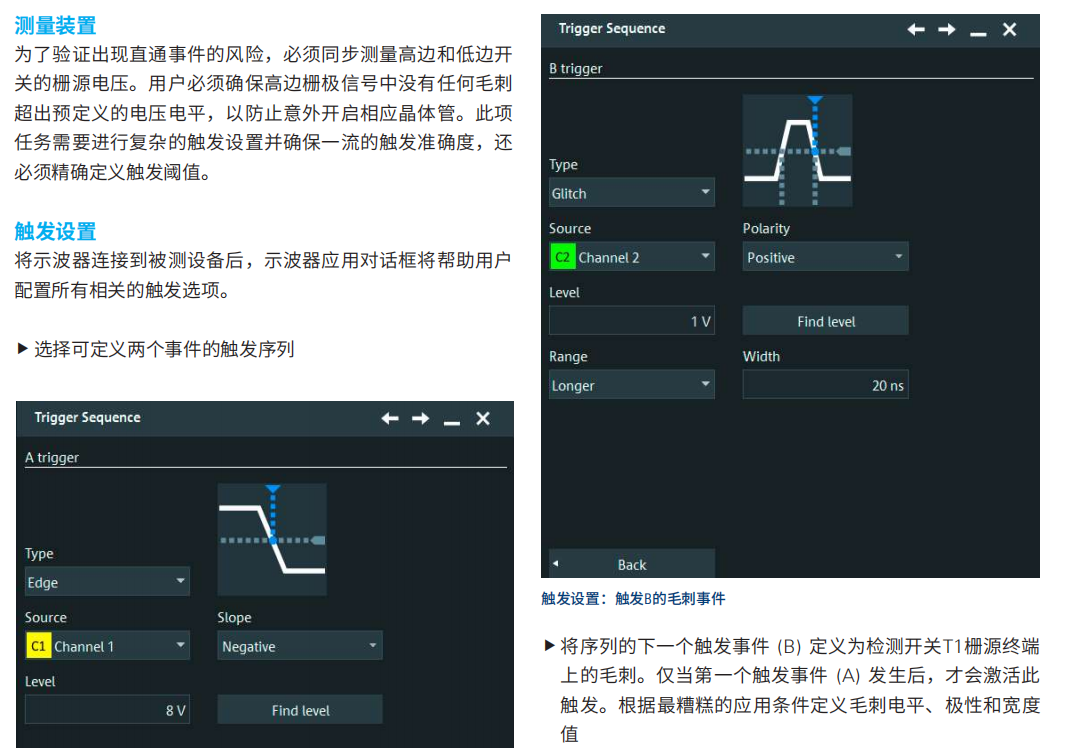Click the Width label
The image size is (1065, 748).
(761, 356)
